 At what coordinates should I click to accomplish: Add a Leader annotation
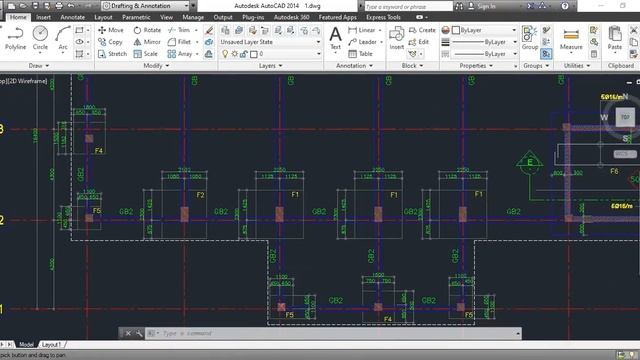(362, 42)
